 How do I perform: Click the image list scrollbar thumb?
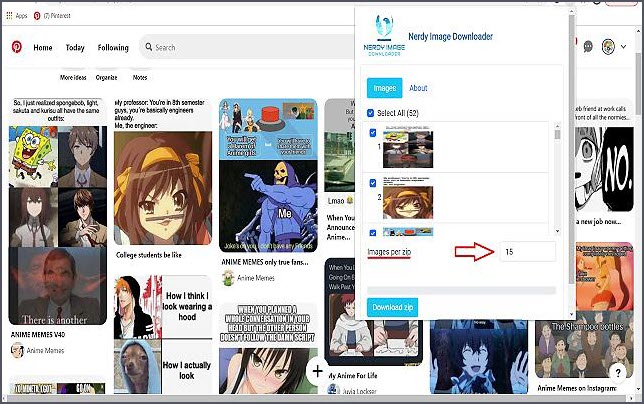tap(557, 135)
